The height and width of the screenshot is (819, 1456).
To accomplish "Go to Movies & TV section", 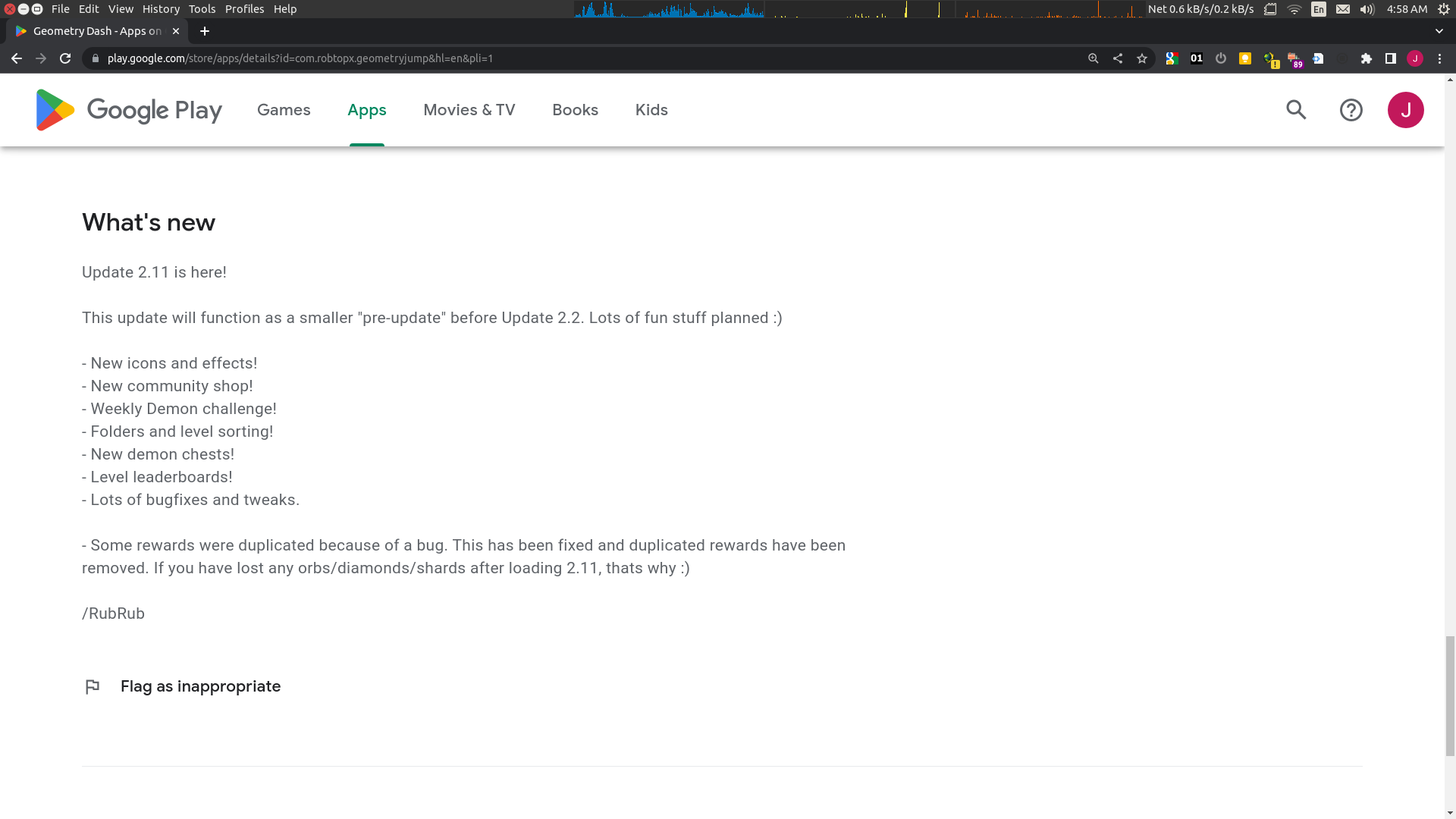I will 469,110.
